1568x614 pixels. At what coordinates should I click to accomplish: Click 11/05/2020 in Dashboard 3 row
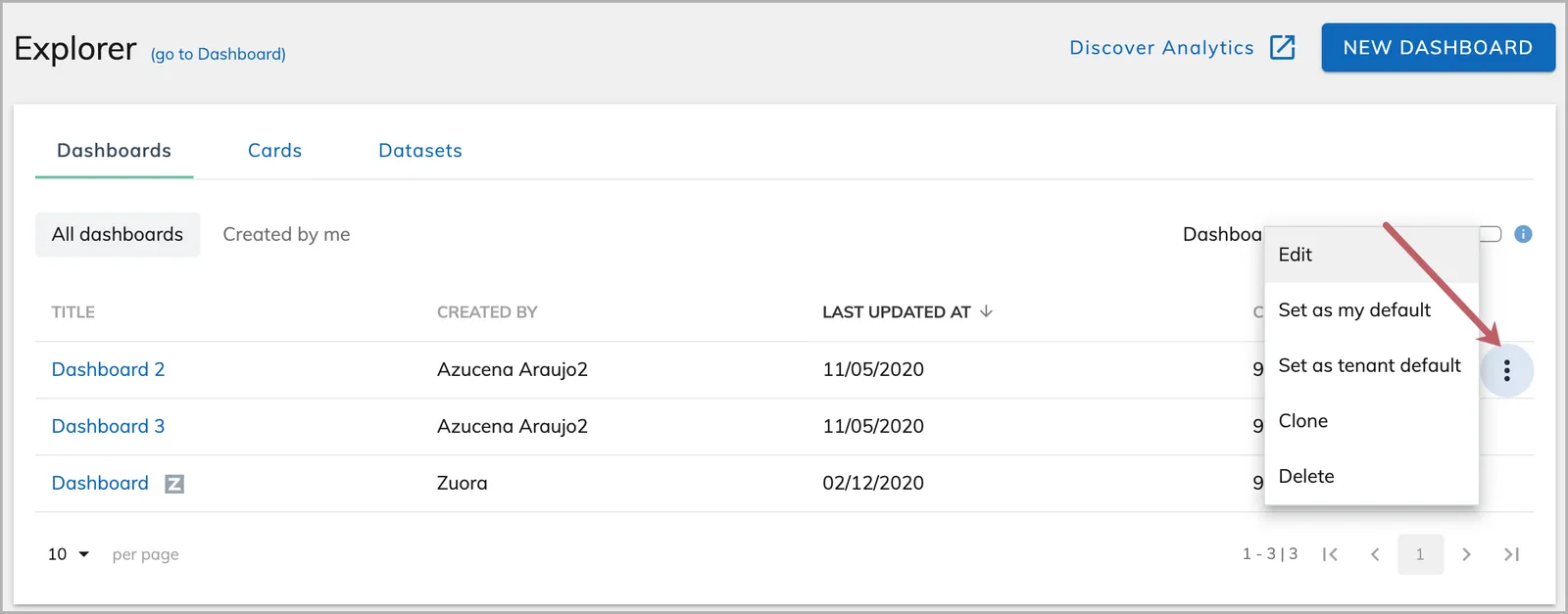[873, 427]
